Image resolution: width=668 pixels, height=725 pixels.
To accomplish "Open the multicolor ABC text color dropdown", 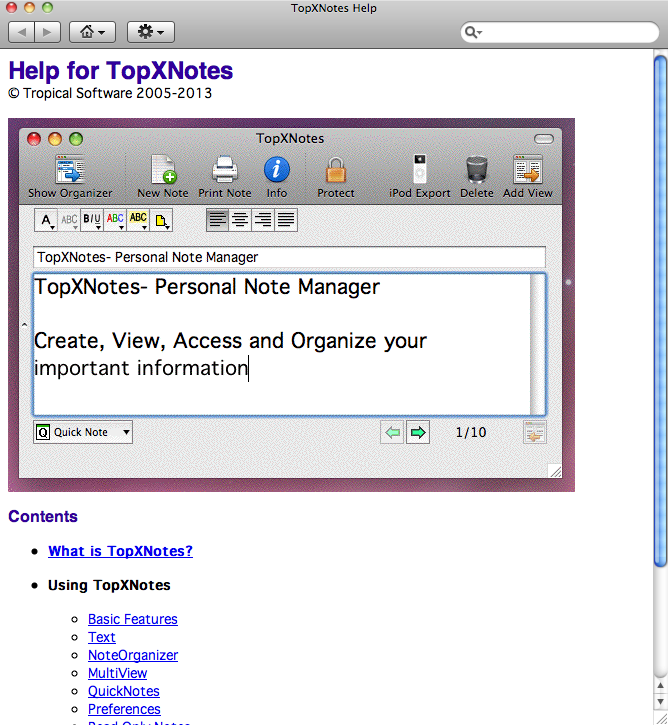I will click(115, 220).
